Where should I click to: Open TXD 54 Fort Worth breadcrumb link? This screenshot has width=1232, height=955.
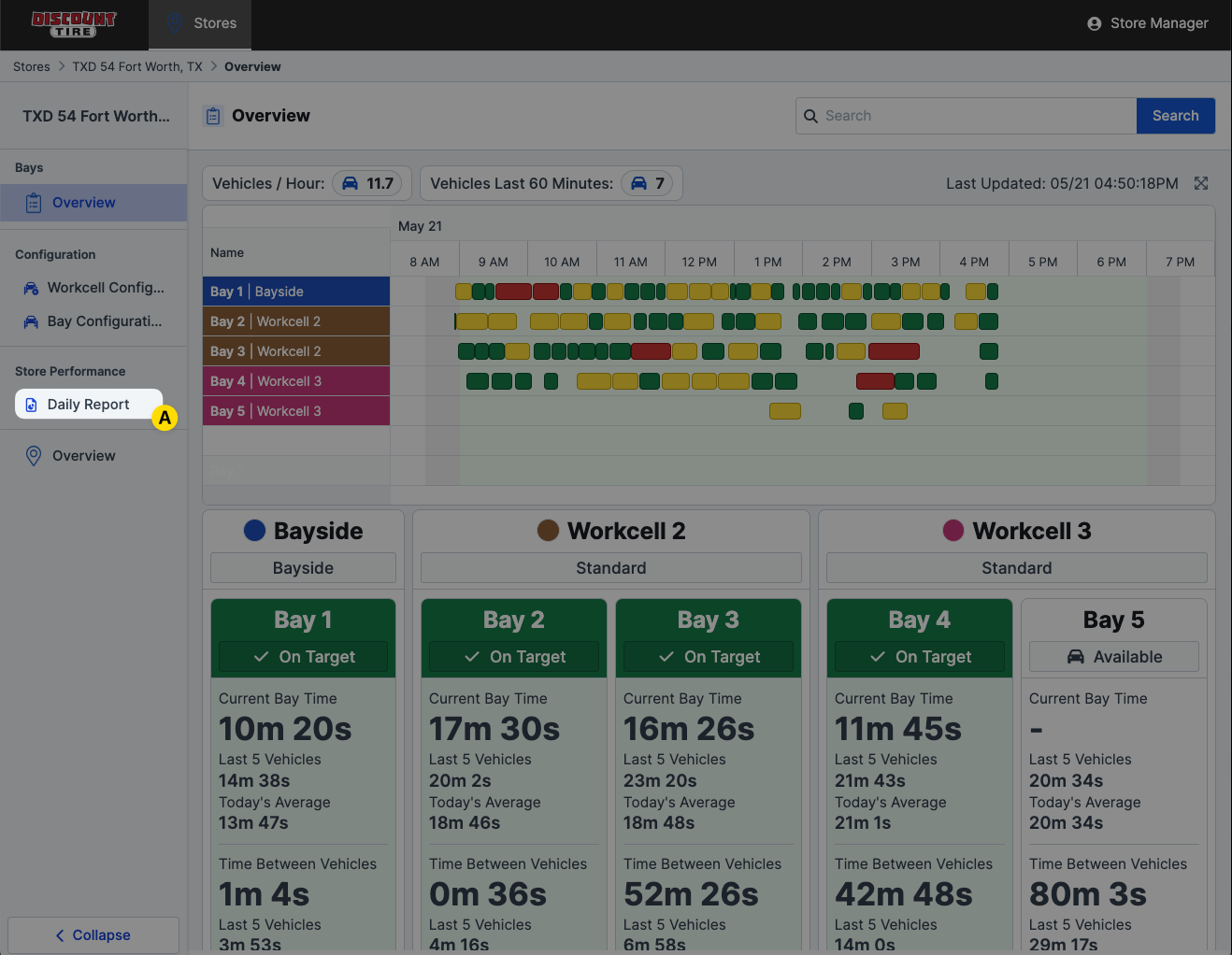pos(137,66)
